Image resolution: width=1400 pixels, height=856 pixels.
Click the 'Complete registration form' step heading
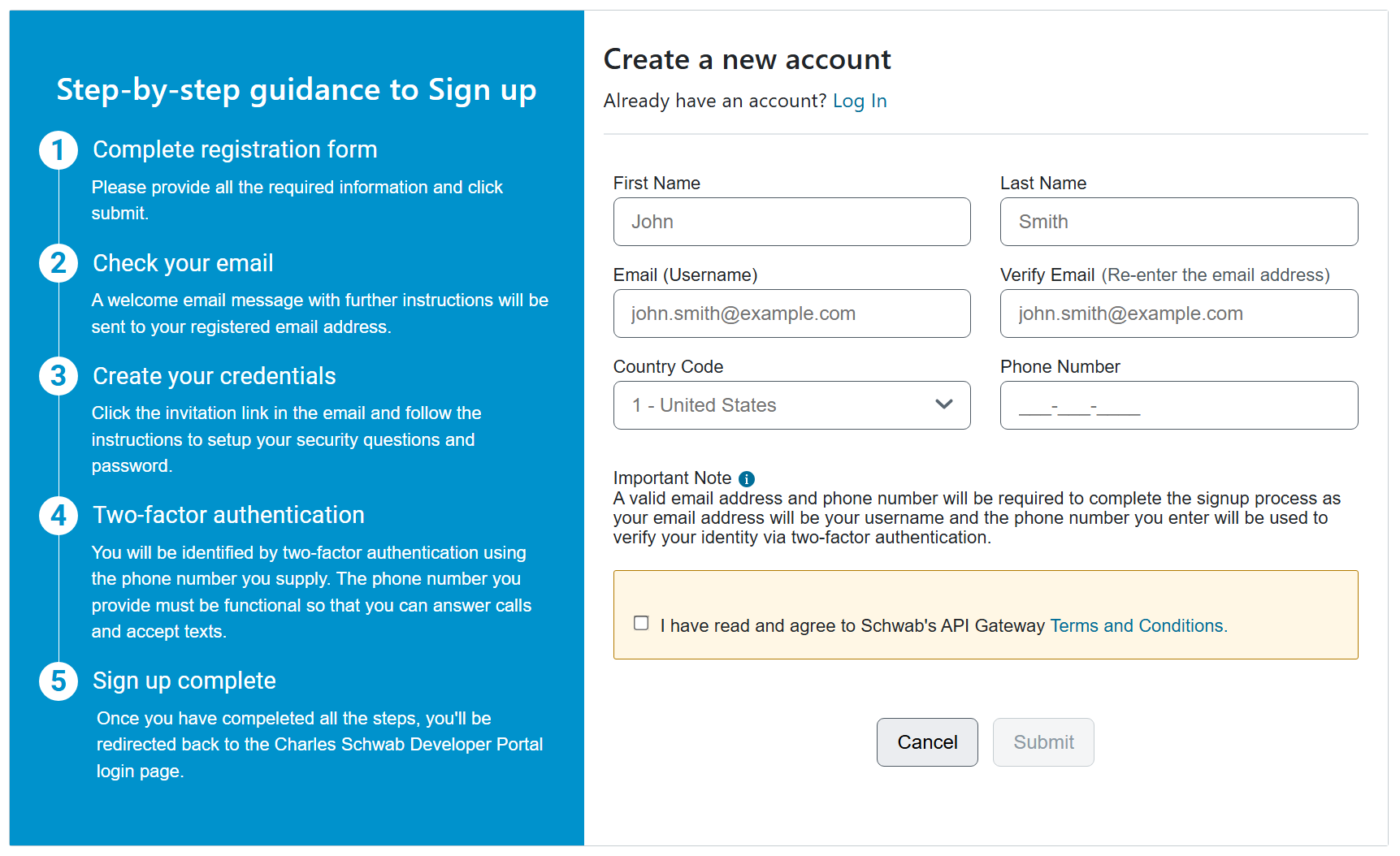[x=235, y=149]
